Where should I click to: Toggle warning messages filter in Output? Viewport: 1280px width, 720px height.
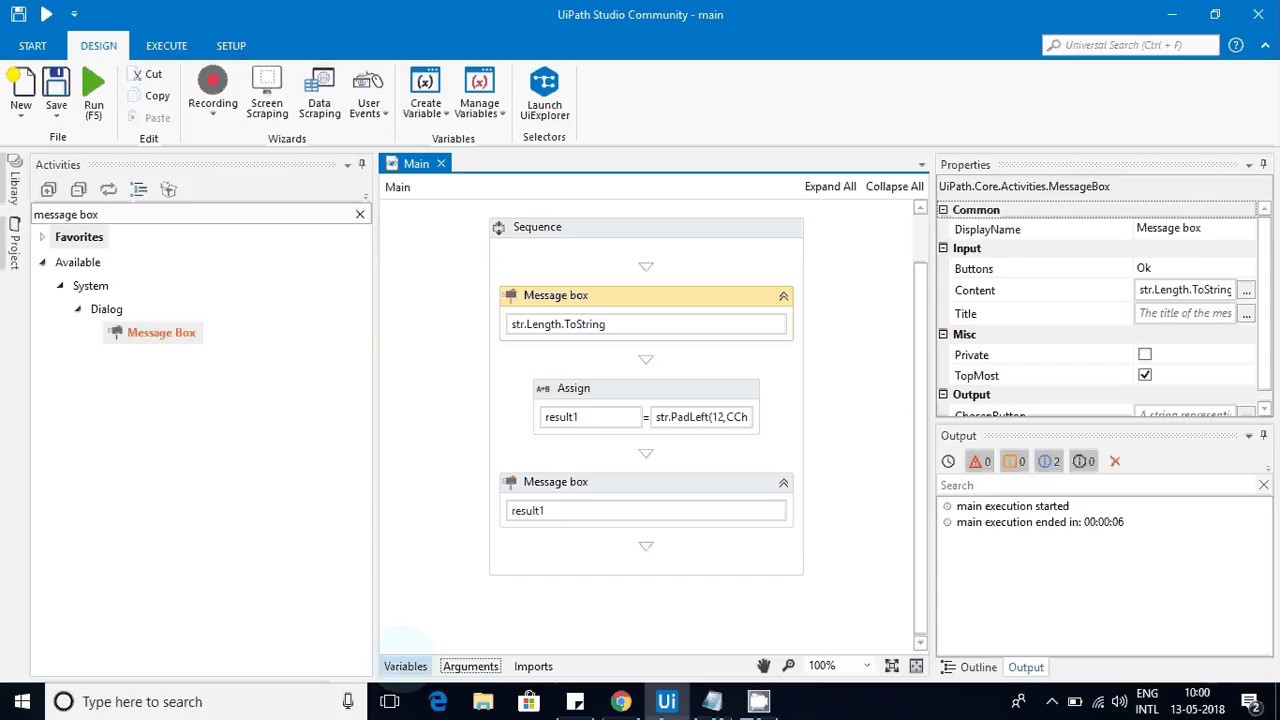coord(1014,461)
